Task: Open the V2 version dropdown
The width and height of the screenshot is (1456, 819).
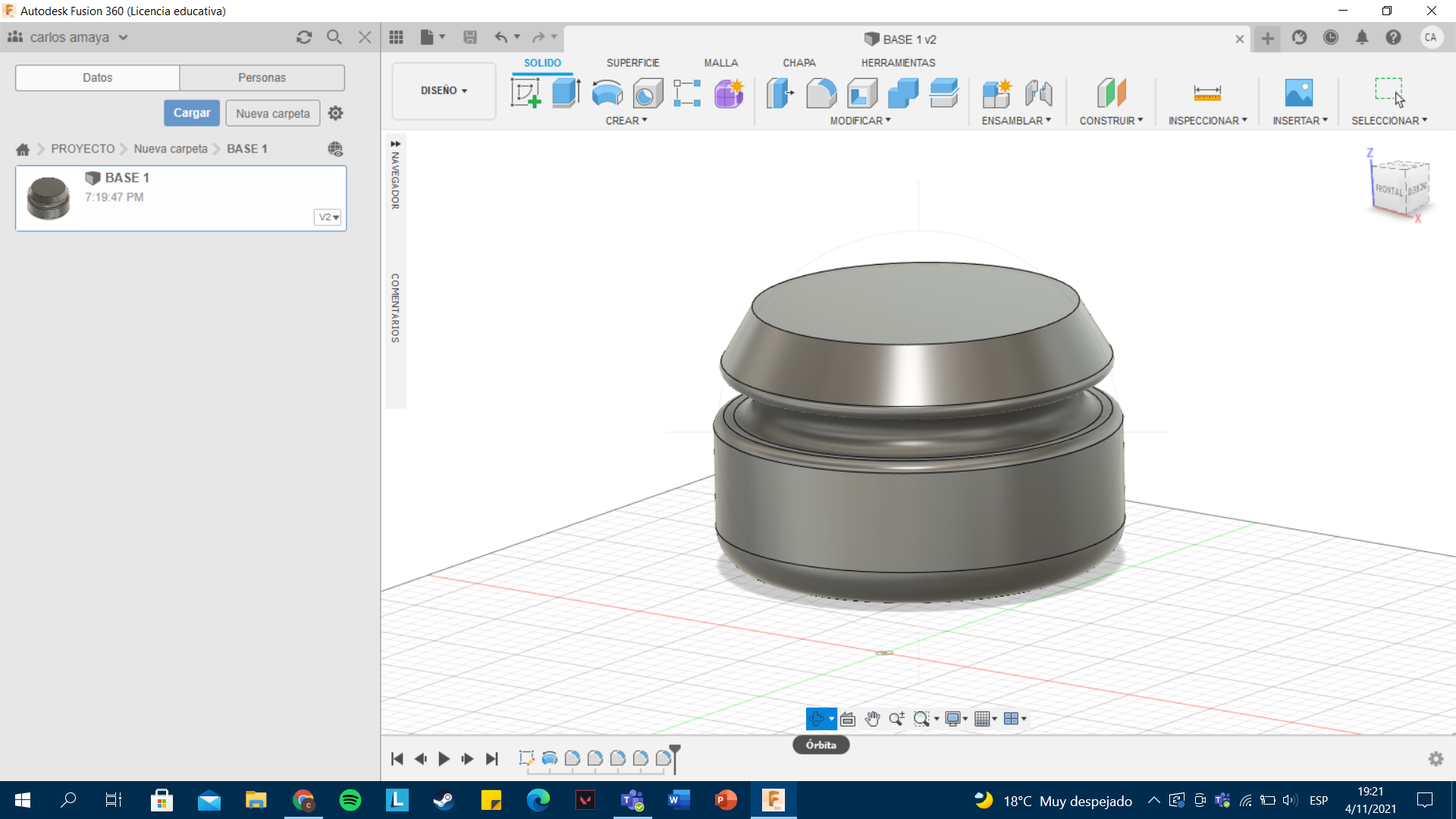Action: pos(328,217)
